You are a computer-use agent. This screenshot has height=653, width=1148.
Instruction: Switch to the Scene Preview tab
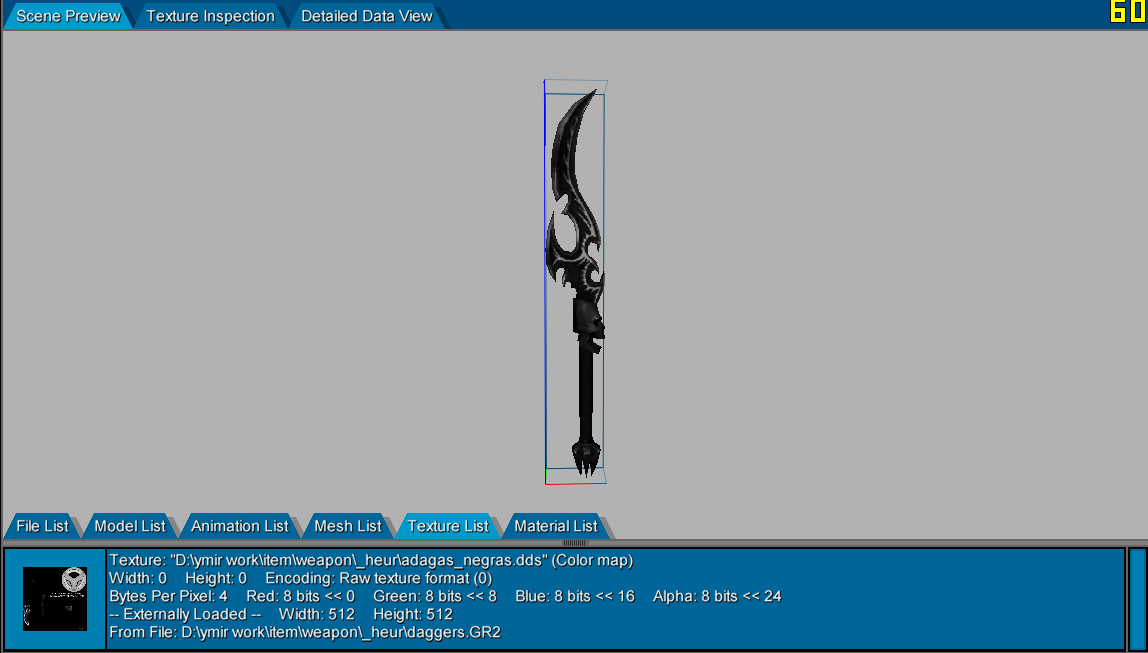click(x=68, y=16)
